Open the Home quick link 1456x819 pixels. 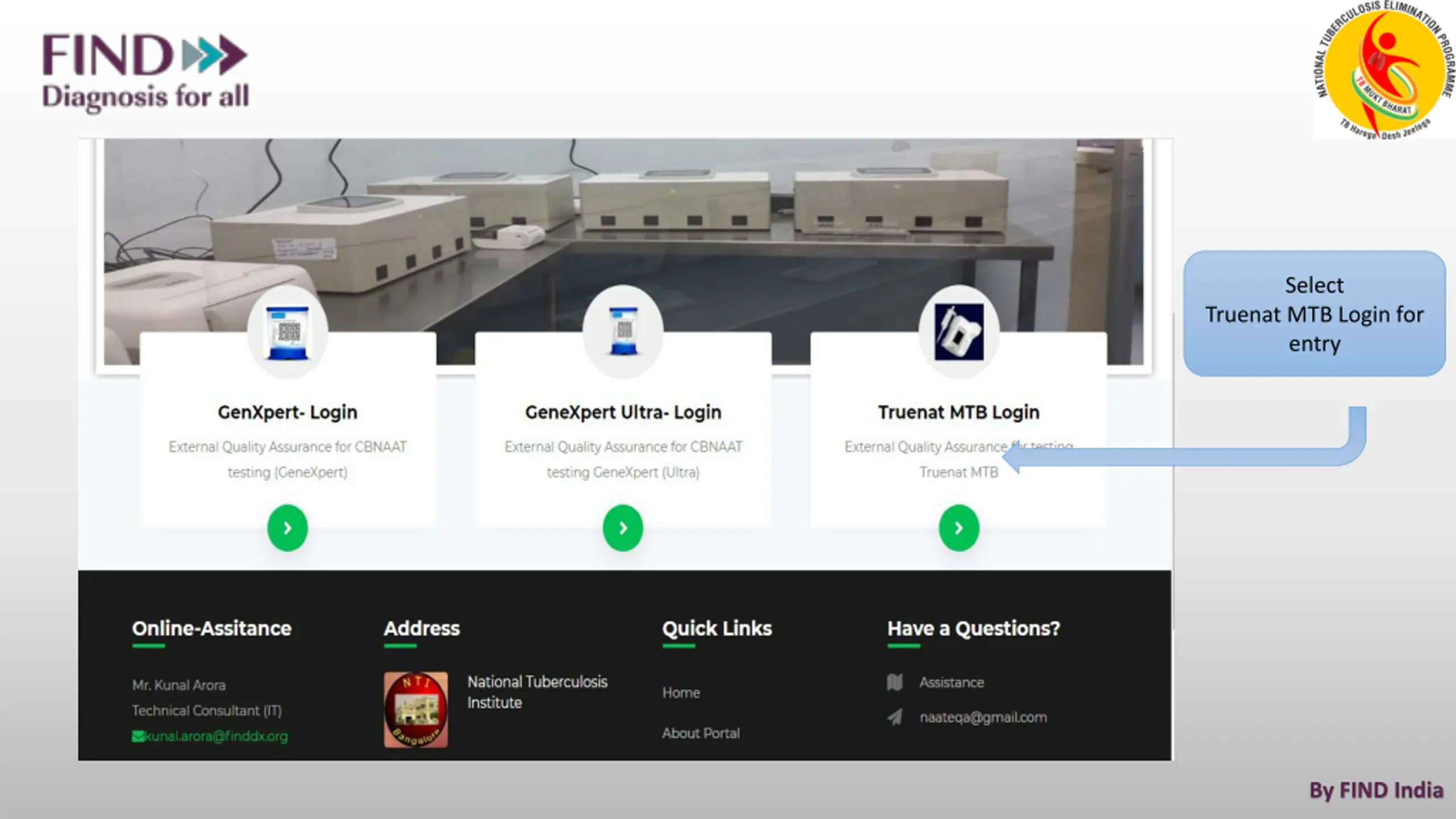click(x=681, y=693)
